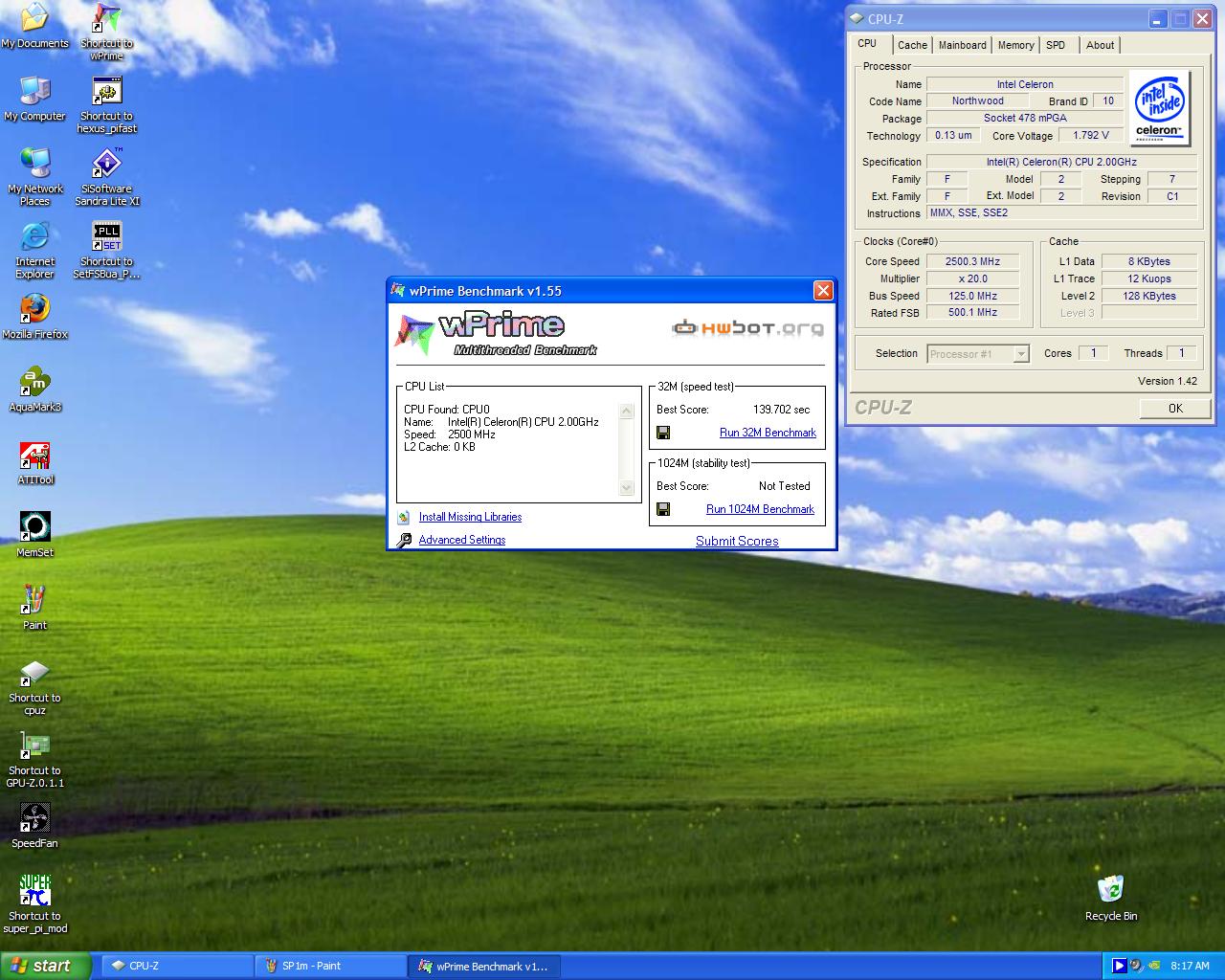The image size is (1225, 980).
Task: Click the Intel Inside Celeron logo
Action: click(x=1160, y=108)
